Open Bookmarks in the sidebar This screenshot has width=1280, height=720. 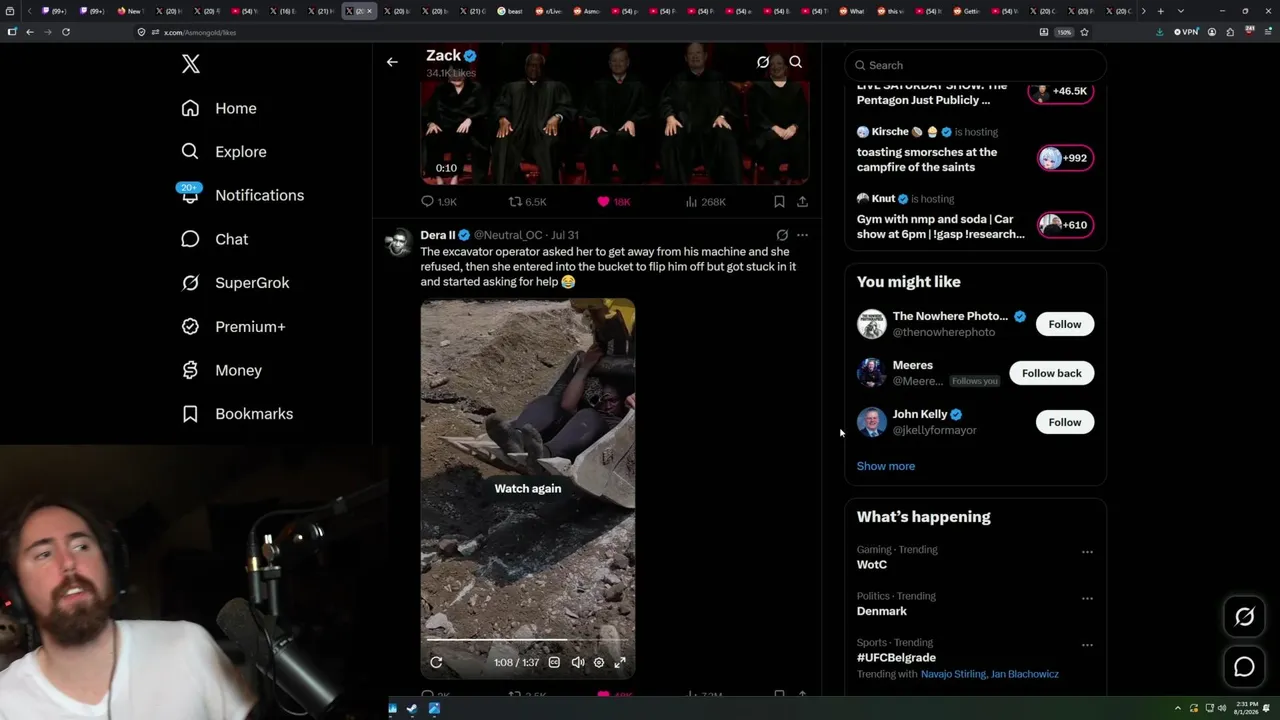(x=237, y=414)
